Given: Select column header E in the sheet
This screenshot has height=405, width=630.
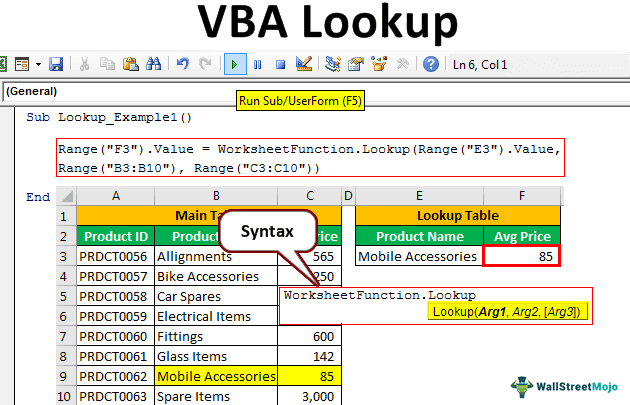Looking at the screenshot, I should 418,194.
